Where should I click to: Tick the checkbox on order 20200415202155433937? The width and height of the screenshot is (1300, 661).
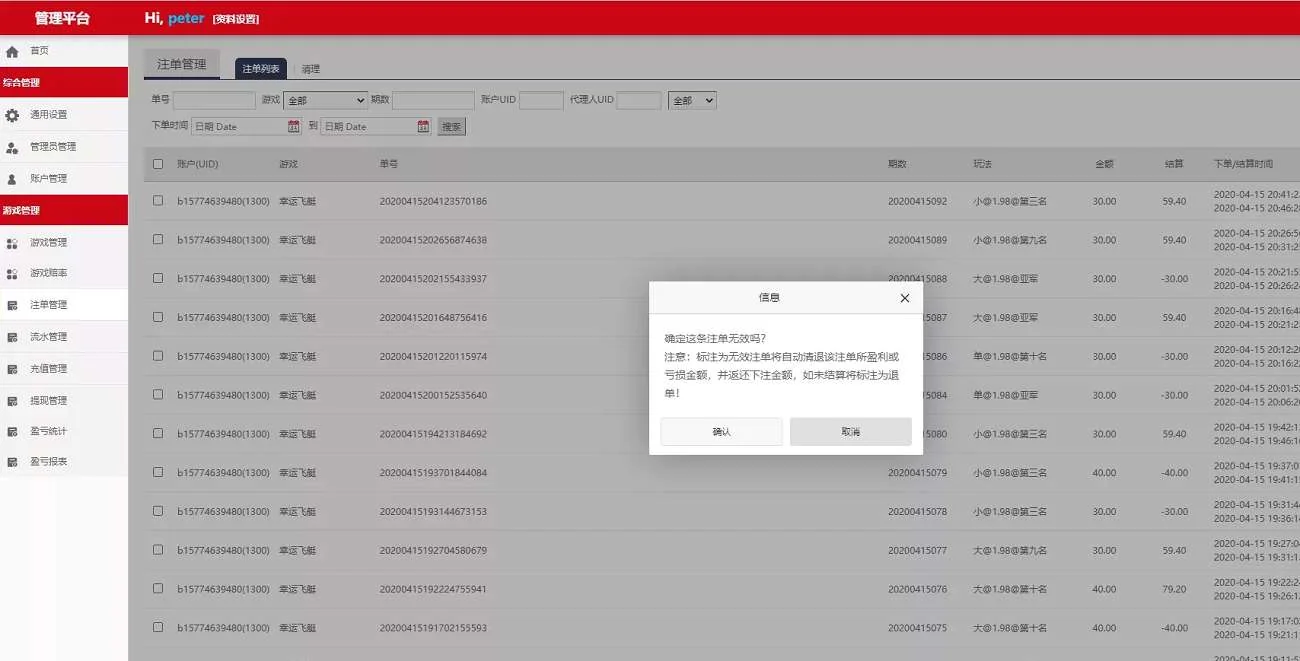(x=157, y=279)
